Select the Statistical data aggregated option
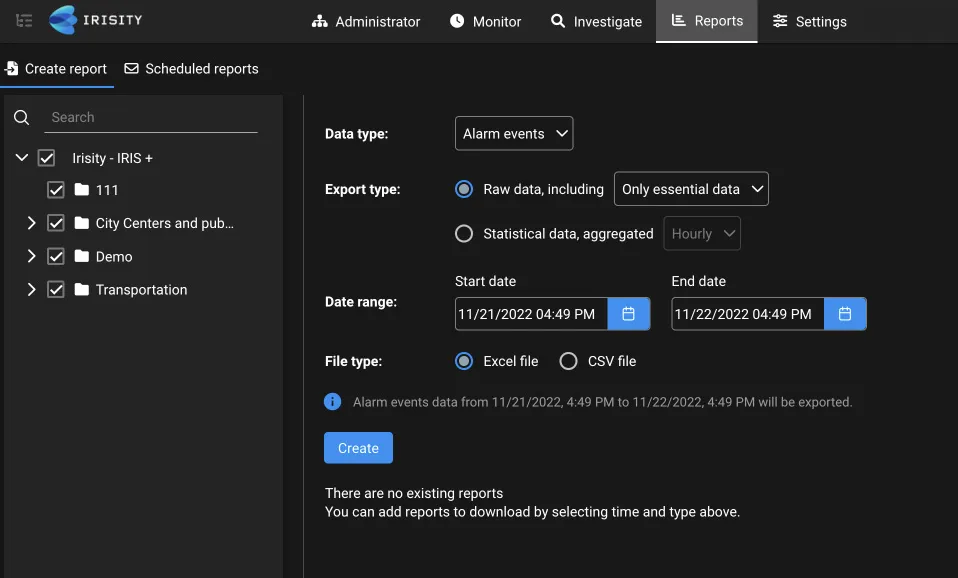The width and height of the screenshot is (958, 578). coord(464,233)
